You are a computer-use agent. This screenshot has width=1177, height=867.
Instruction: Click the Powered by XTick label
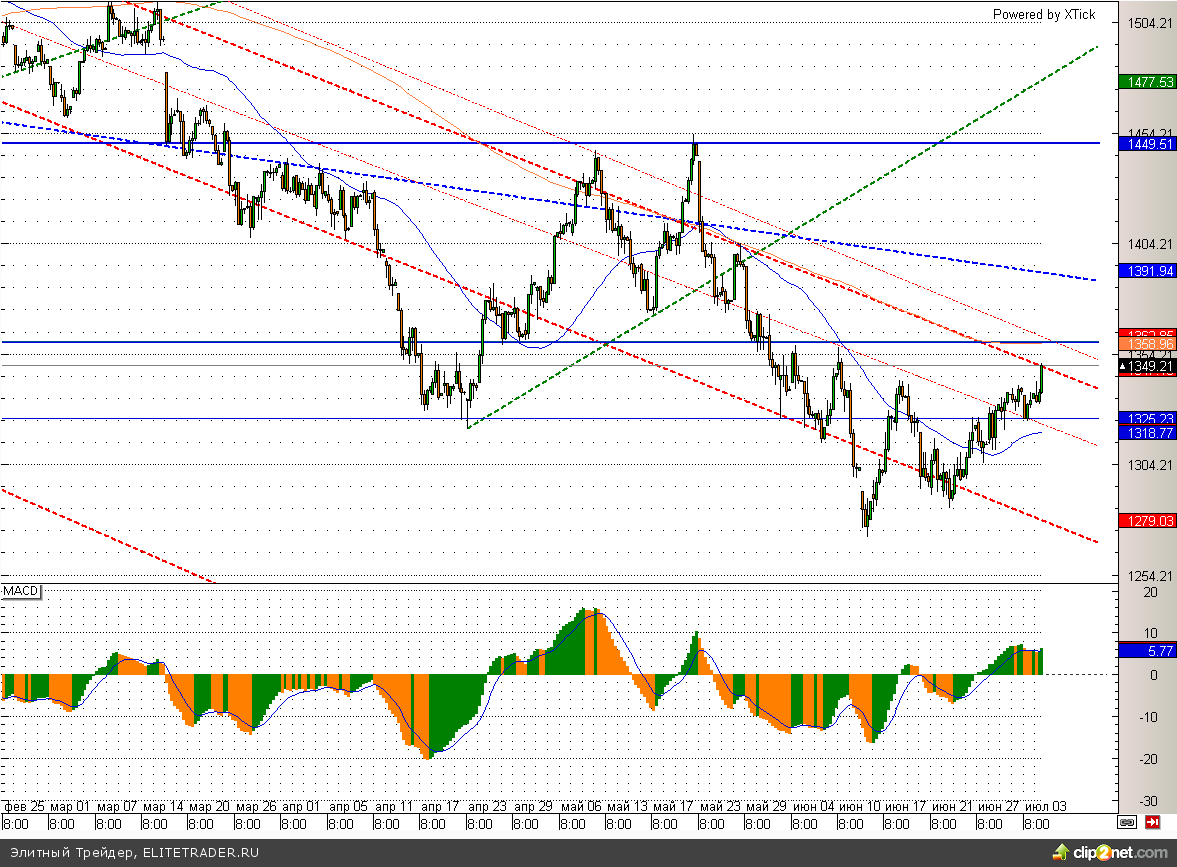click(1043, 14)
